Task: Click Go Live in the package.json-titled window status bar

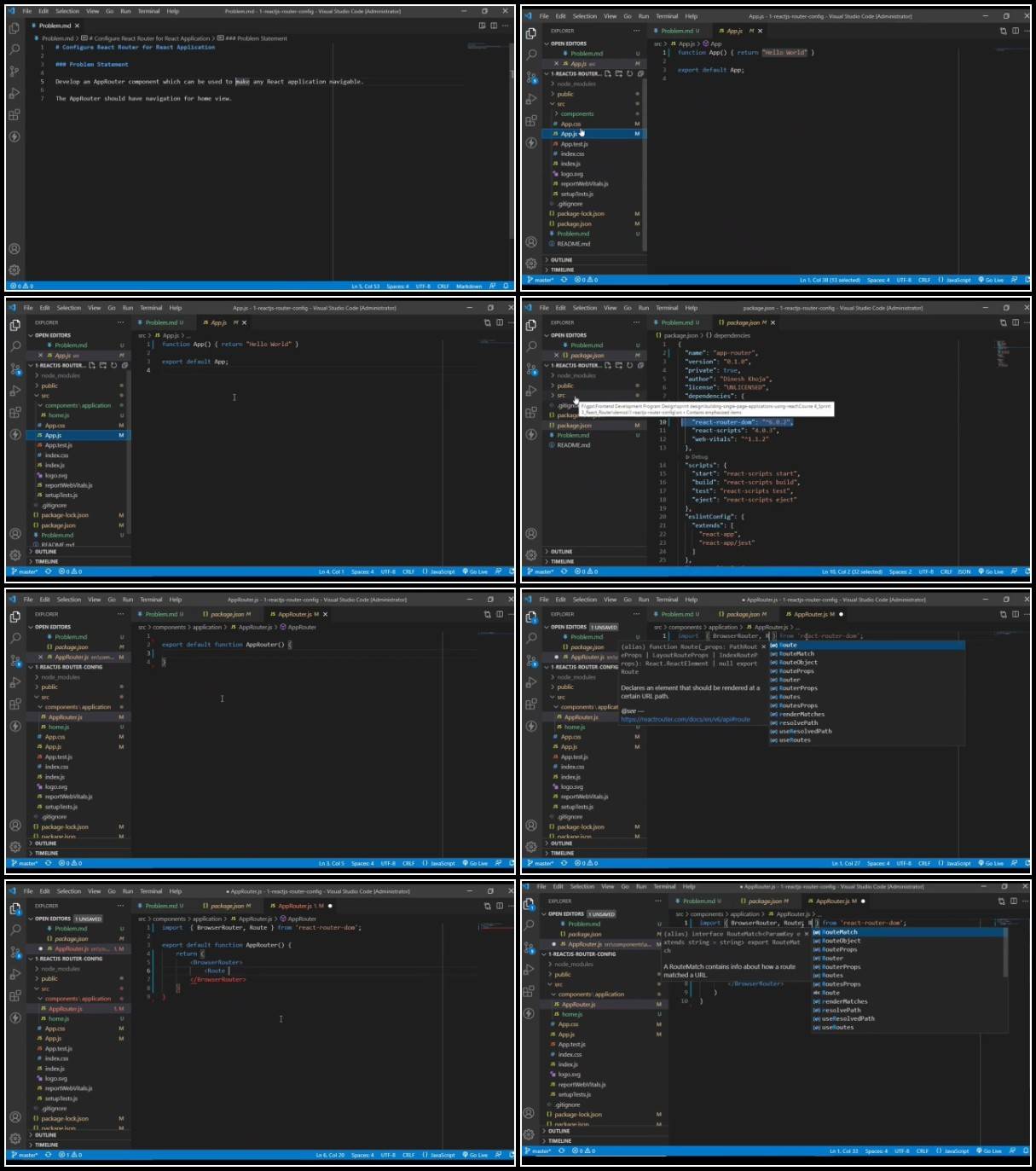Action: click(x=993, y=572)
